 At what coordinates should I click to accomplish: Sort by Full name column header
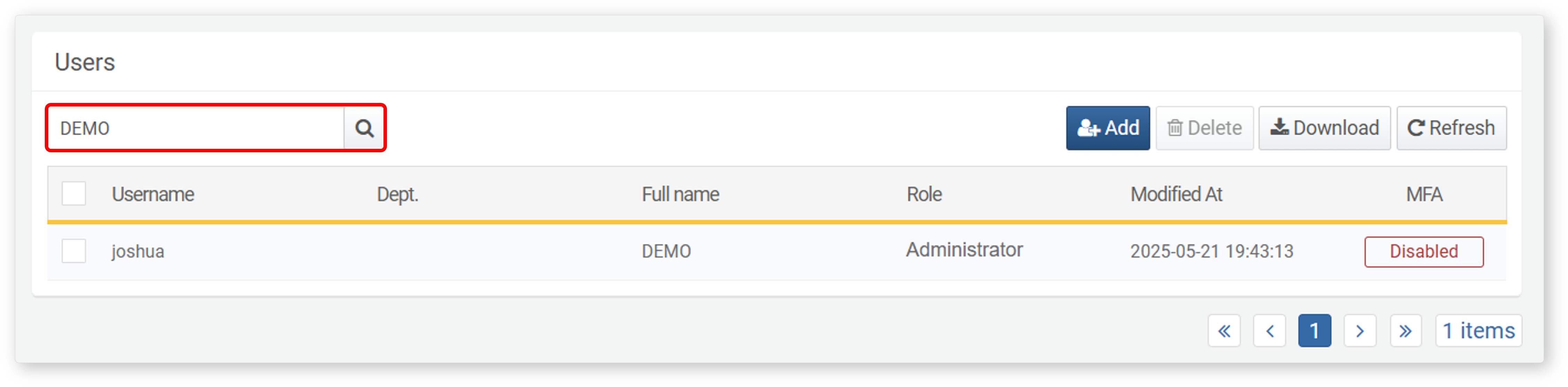click(680, 194)
